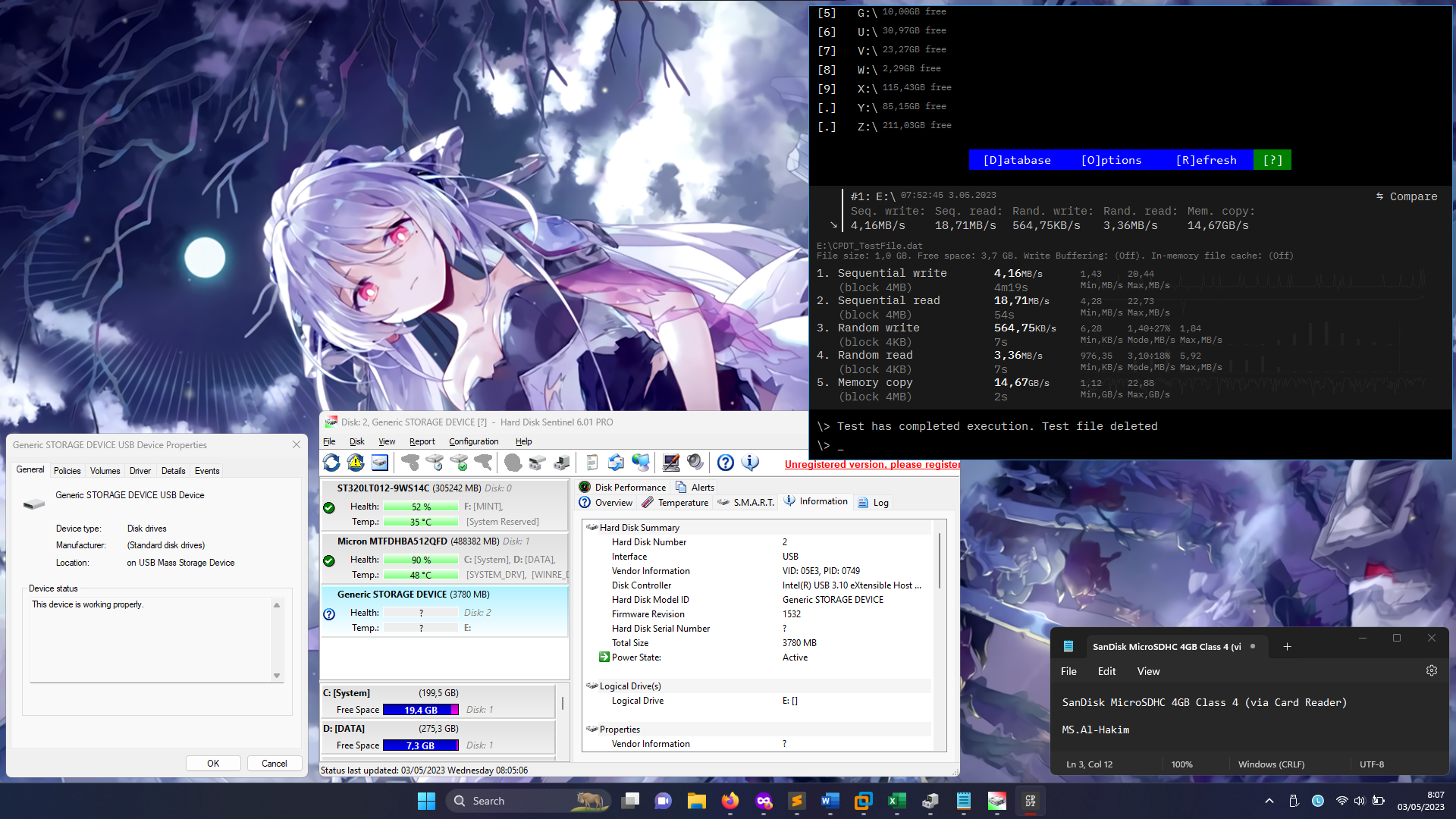Screen dimensions: 1456x819
Task: Show hidden system tray icons chevron
Action: (x=1269, y=801)
